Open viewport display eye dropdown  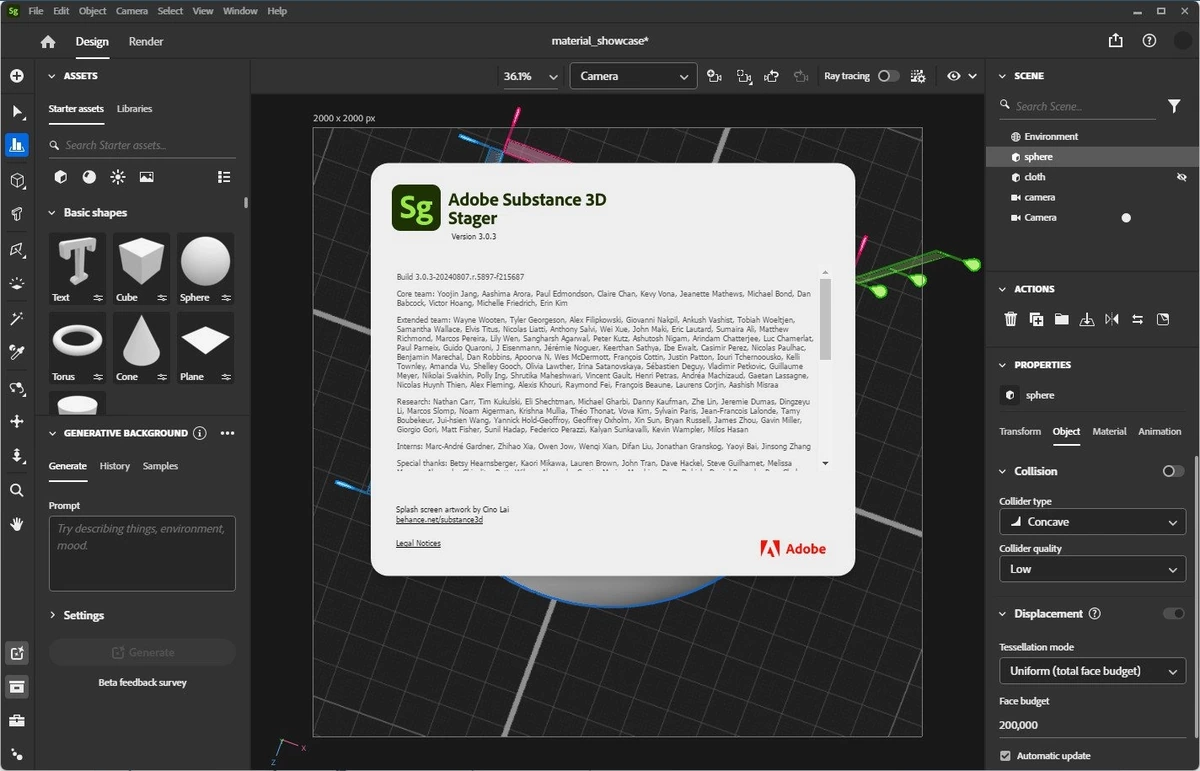pos(960,76)
